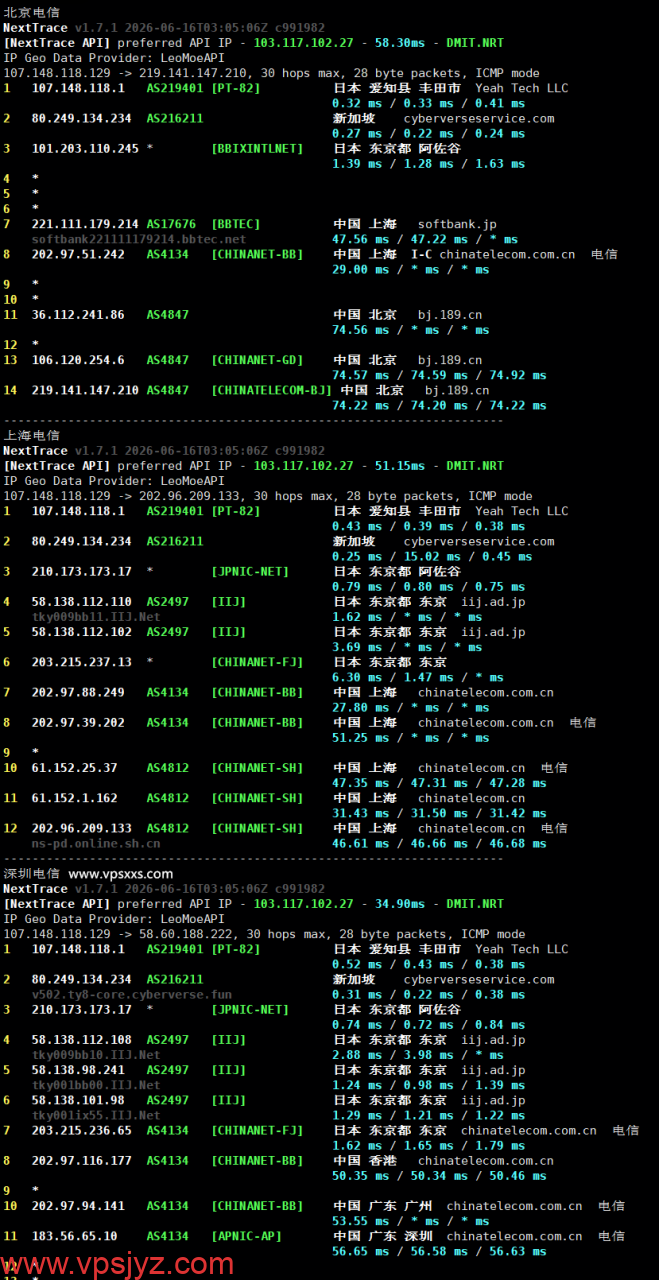Screen dimensions: 659x1280
Task: Select the 34.90ms API latency value
Action: click(x=400, y=904)
